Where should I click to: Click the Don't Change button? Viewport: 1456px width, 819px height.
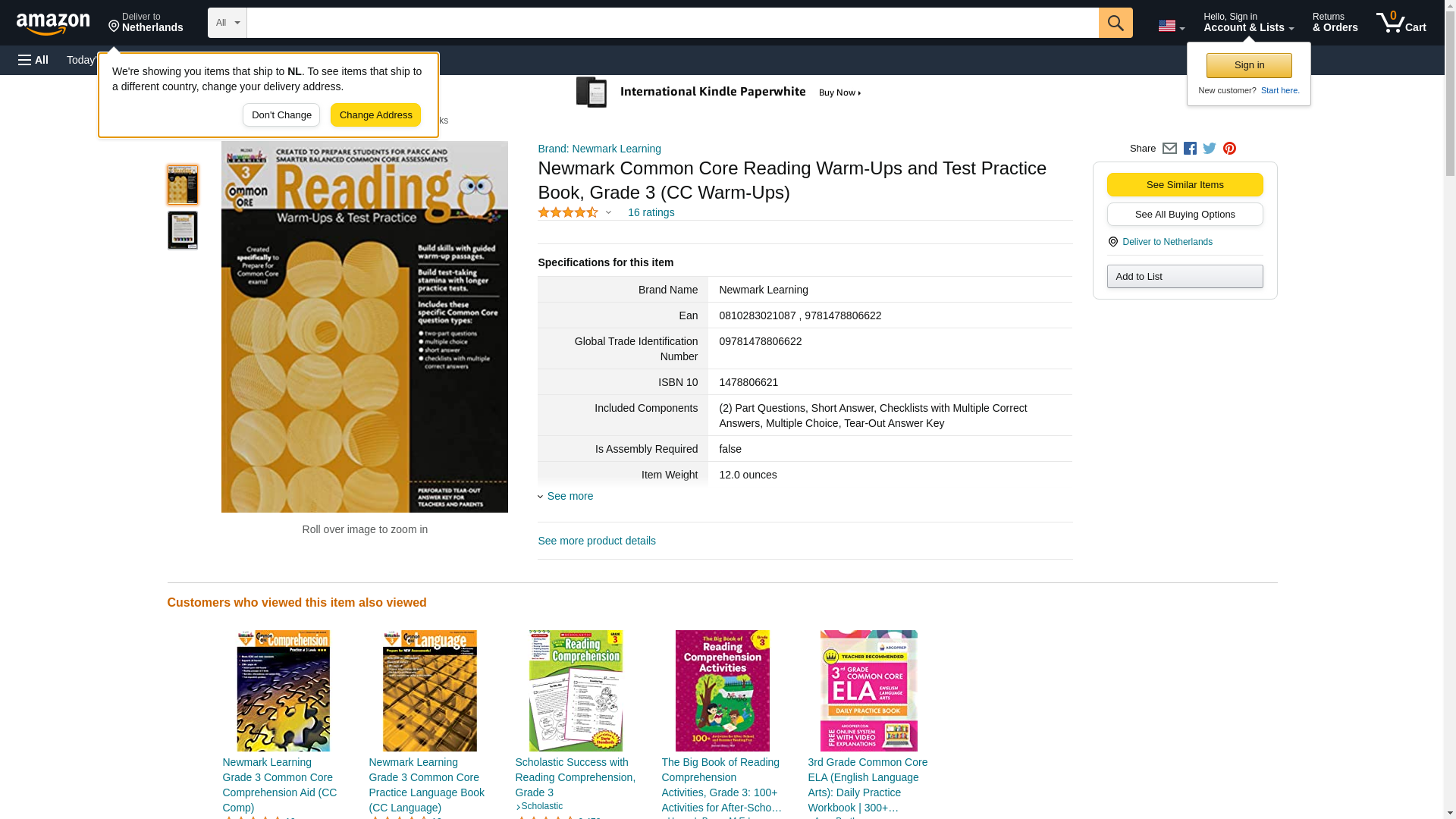tap(281, 115)
